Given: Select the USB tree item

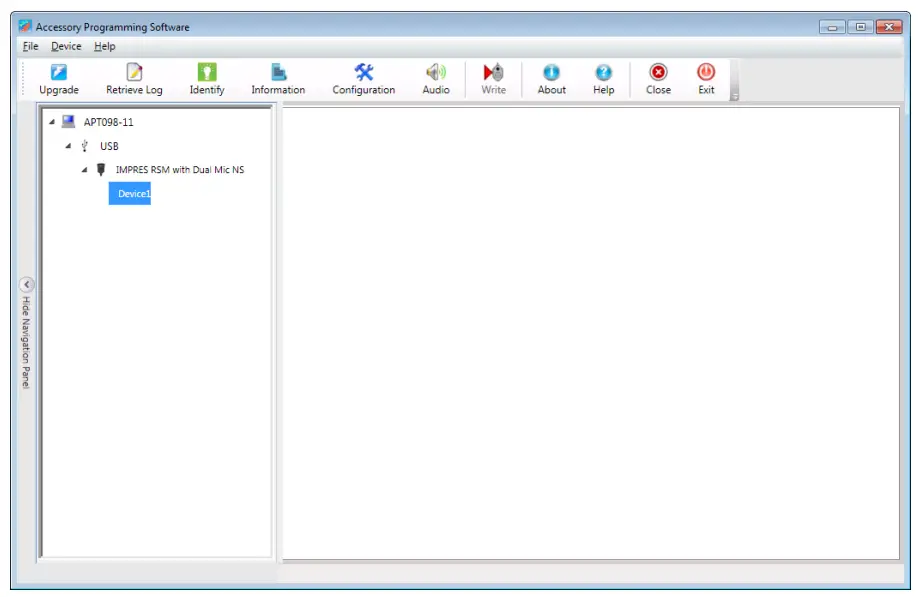Looking at the screenshot, I should click(x=109, y=146).
